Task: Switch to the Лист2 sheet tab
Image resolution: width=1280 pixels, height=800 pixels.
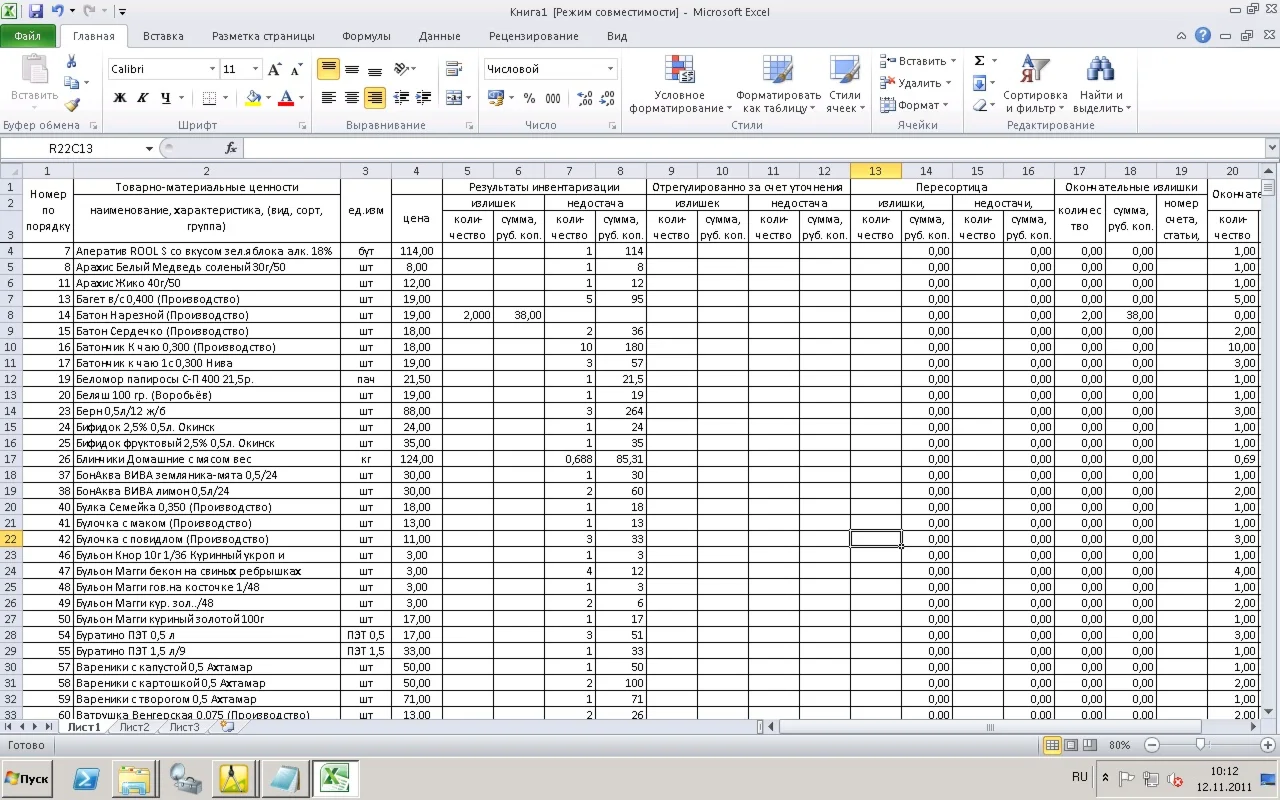Action: tap(135, 727)
